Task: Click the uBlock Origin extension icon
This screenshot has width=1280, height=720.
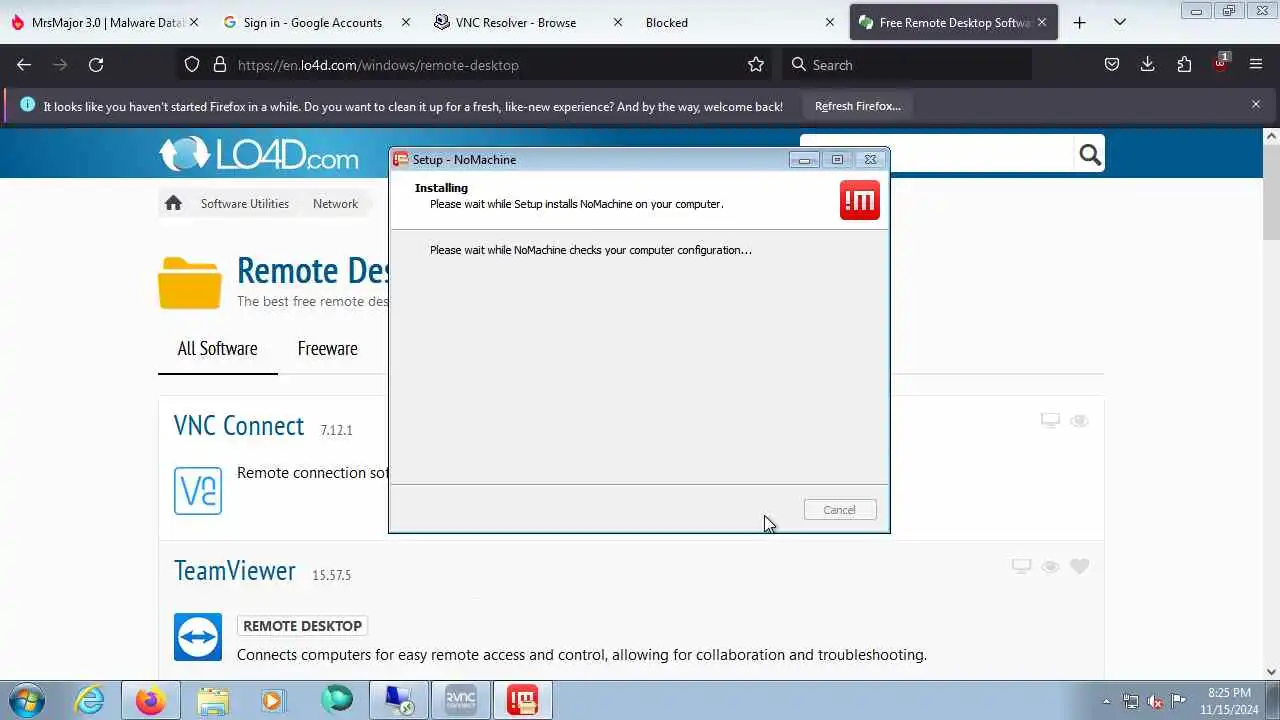Action: pyautogui.click(x=1220, y=64)
